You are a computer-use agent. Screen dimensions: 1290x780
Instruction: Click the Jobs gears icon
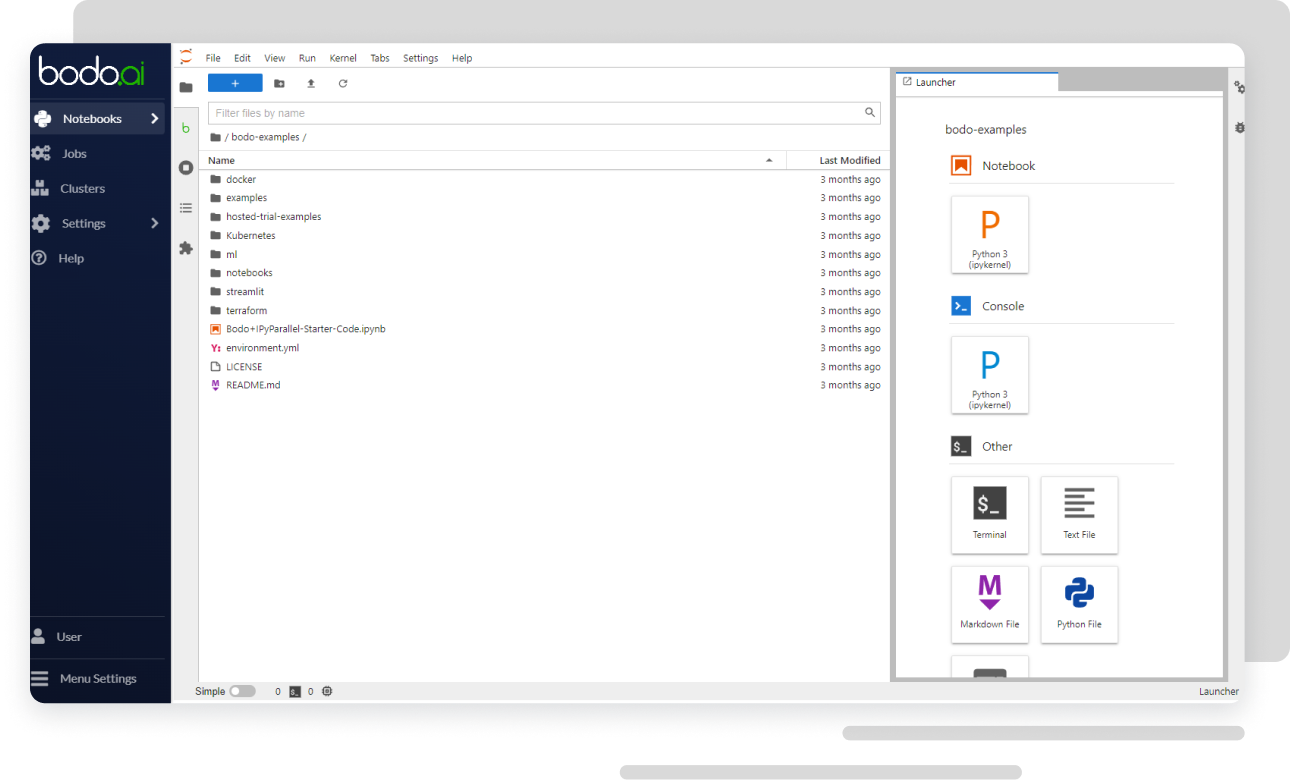[41, 154]
